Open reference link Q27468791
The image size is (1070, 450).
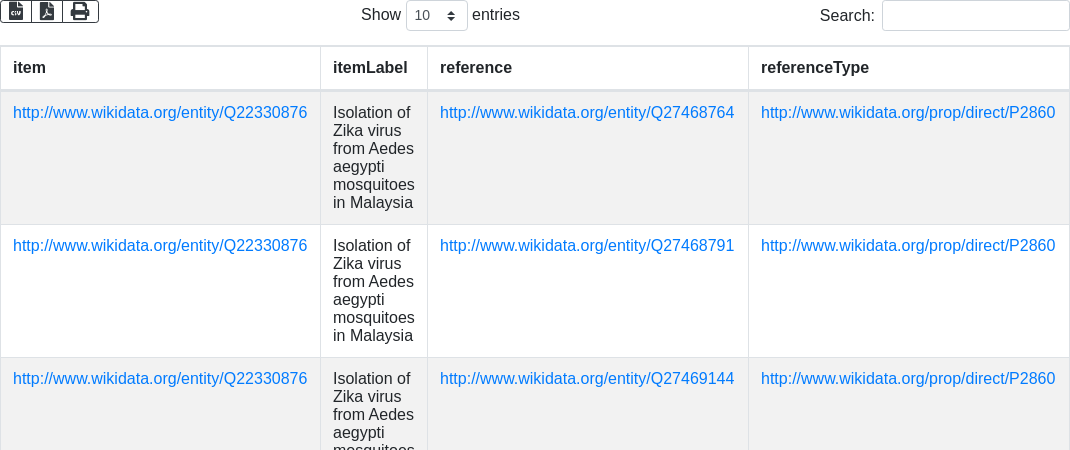point(587,246)
